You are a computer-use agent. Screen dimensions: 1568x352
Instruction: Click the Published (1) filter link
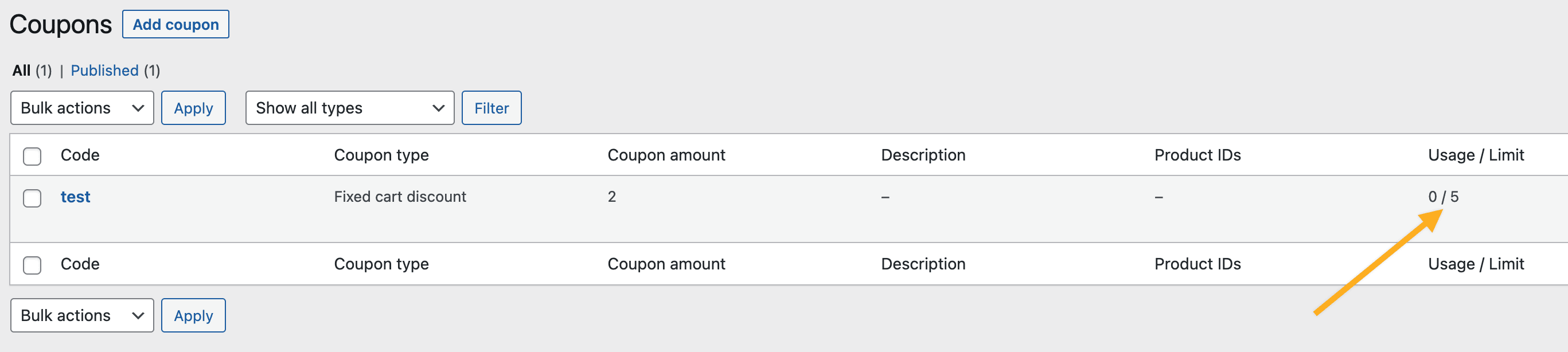pyautogui.click(x=105, y=71)
